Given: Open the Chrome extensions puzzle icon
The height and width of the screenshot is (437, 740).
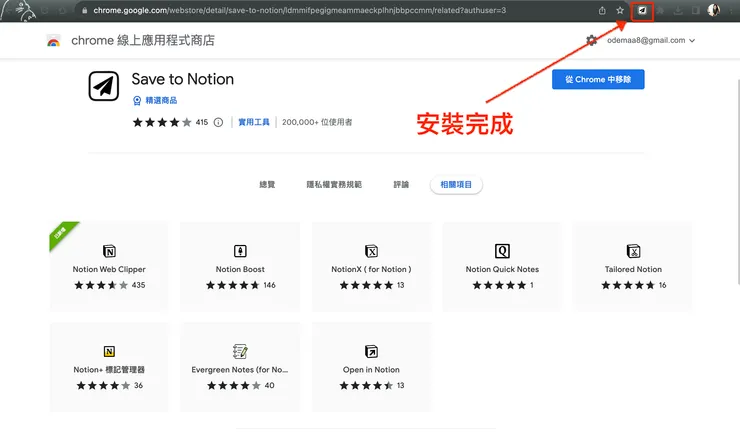Looking at the screenshot, I should (660, 10).
